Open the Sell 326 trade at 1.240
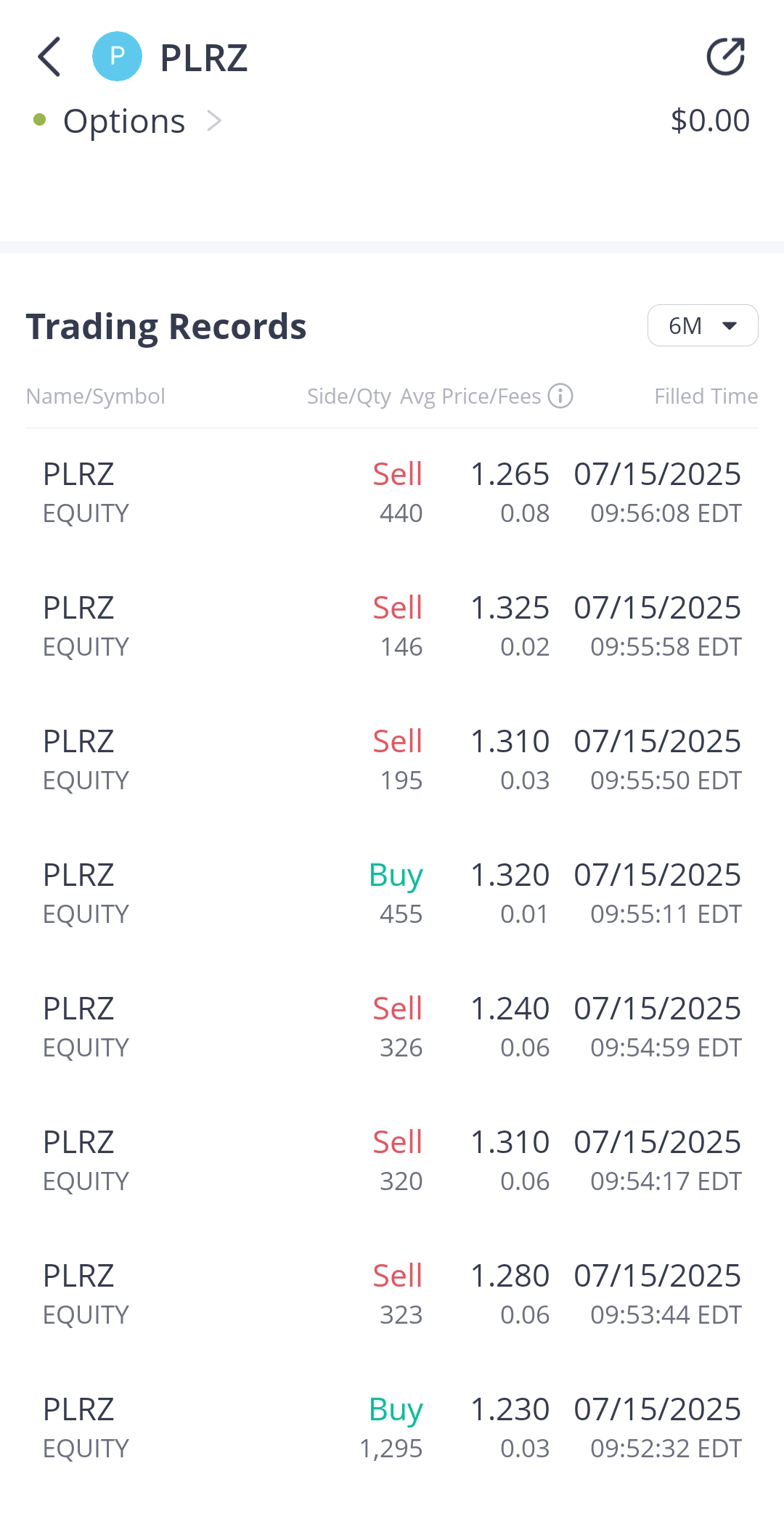Image resolution: width=784 pixels, height=1527 pixels. coord(392,1027)
